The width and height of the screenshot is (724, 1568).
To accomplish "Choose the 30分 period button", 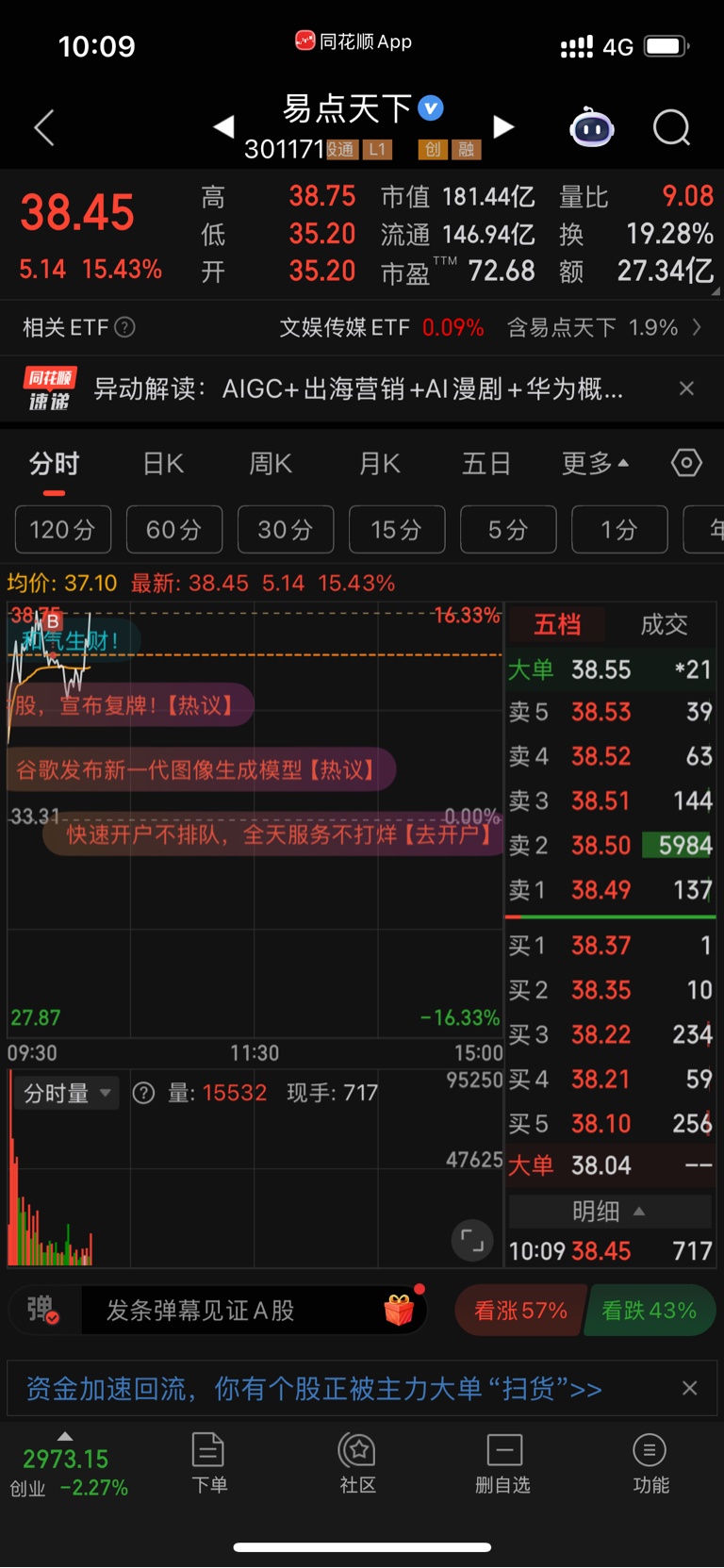I will coord(286,529).
